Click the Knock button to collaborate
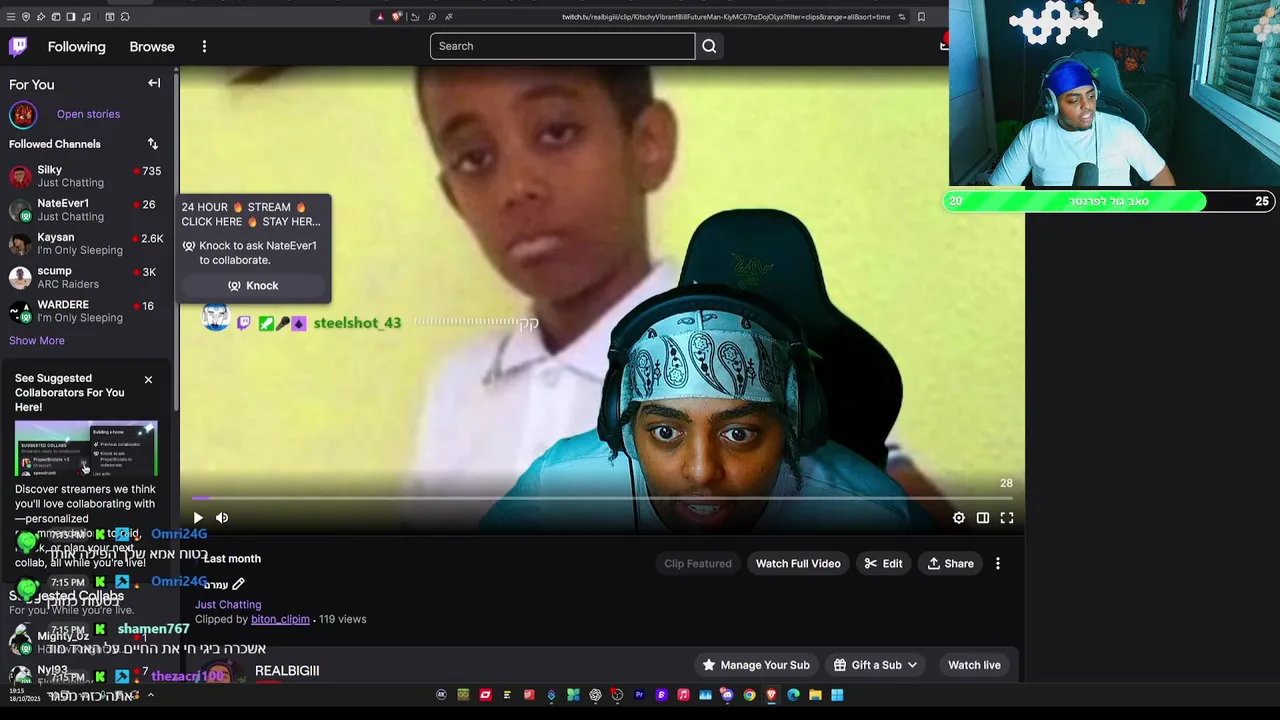The height and width of the screenshot is (720, 1280). [253, 286]
